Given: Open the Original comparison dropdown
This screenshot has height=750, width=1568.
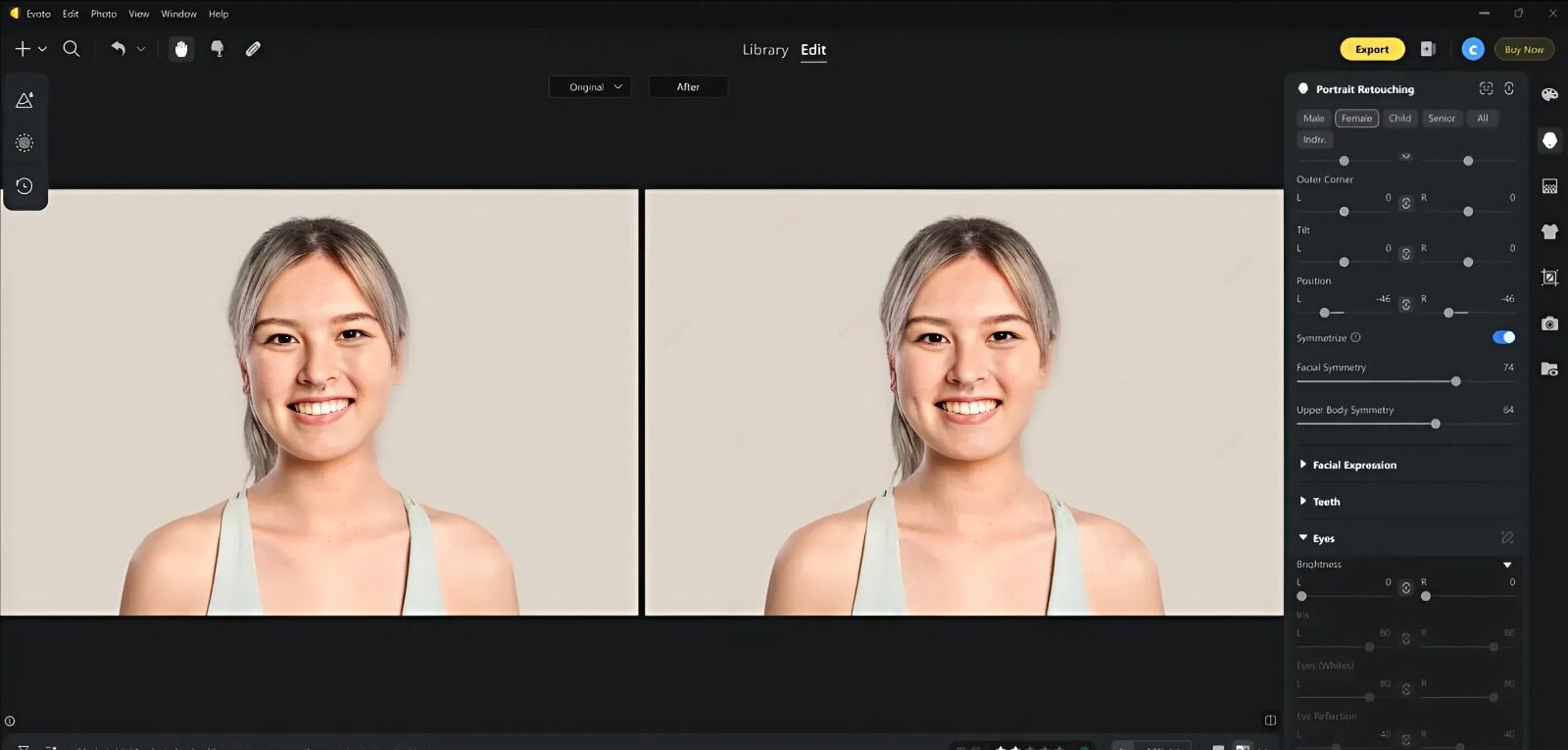Looking at the screenshot, I should pos(590,87).
